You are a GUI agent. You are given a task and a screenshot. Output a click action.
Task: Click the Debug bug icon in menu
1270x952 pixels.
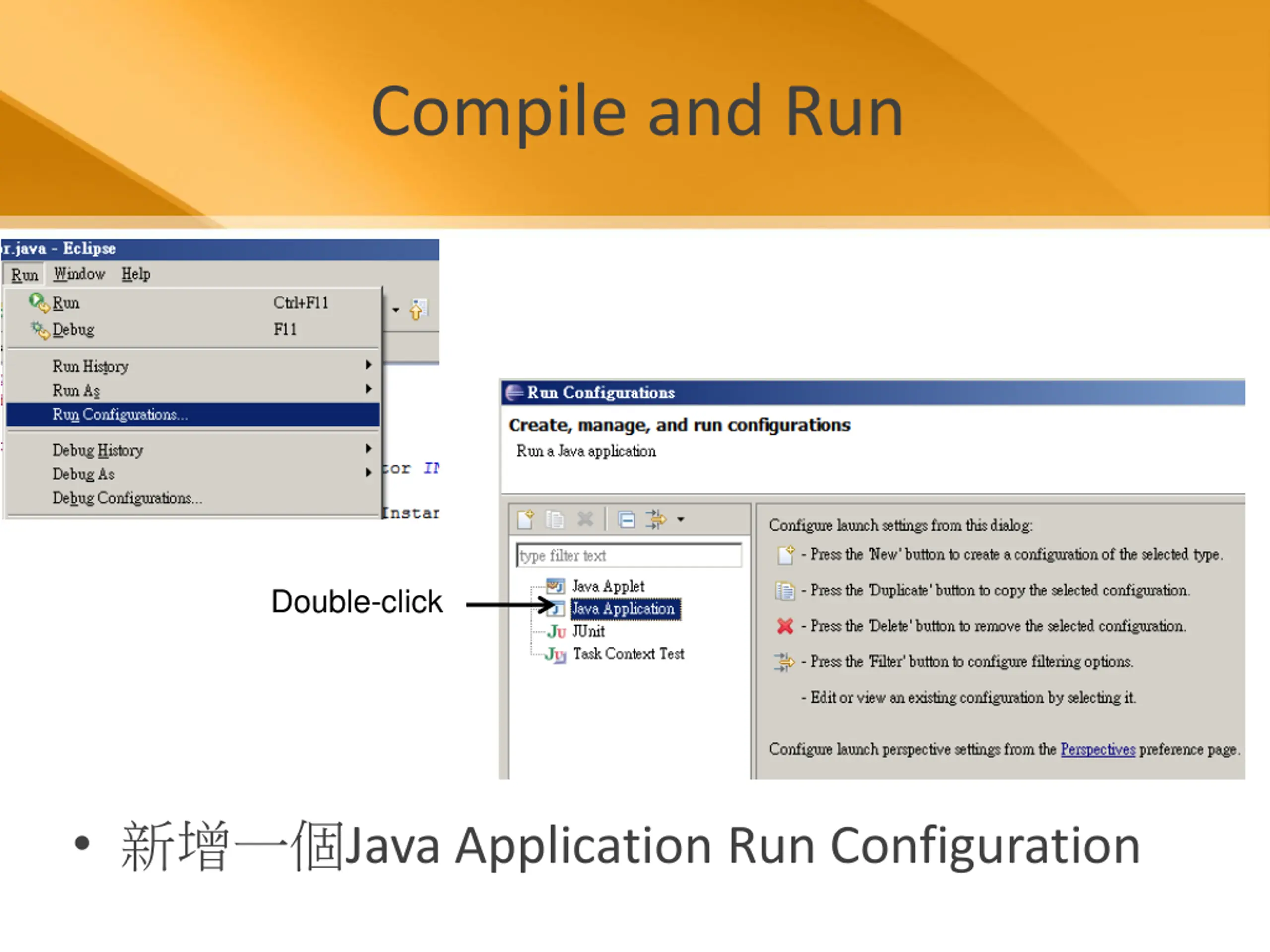40,330
